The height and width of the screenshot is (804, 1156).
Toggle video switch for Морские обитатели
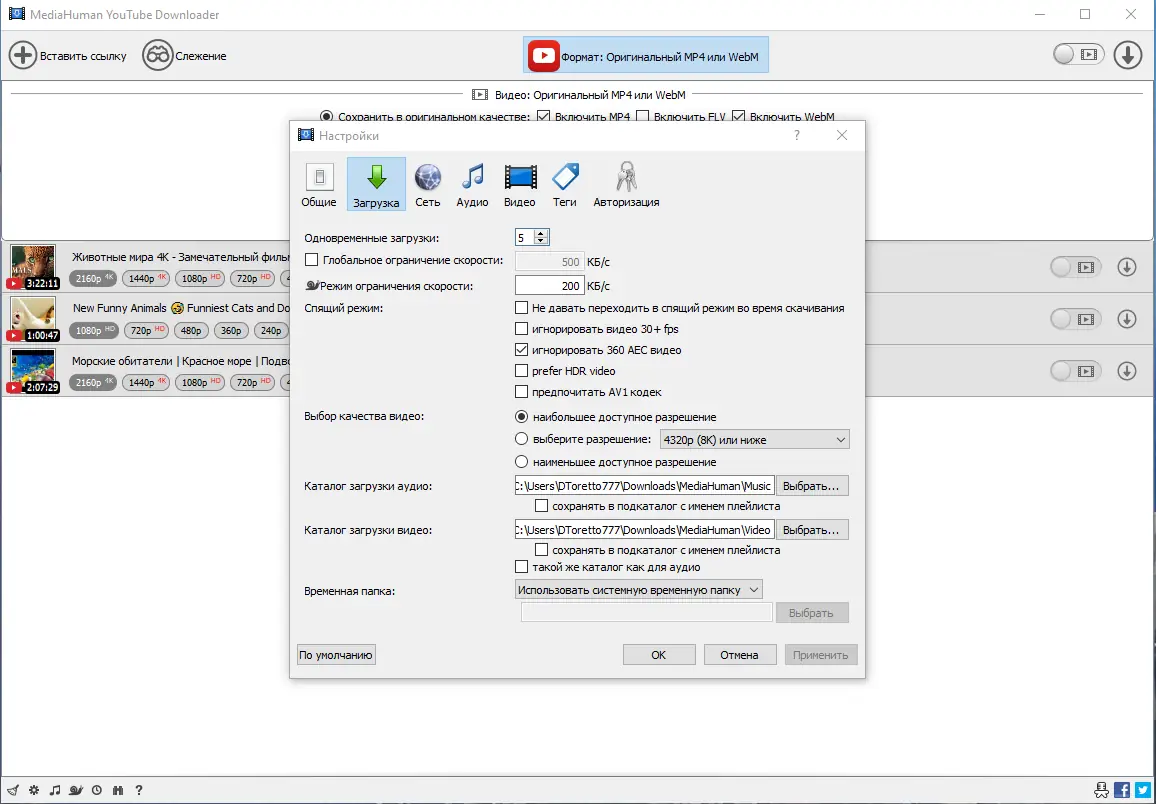pyautogui.click(x=1076, y=371)
